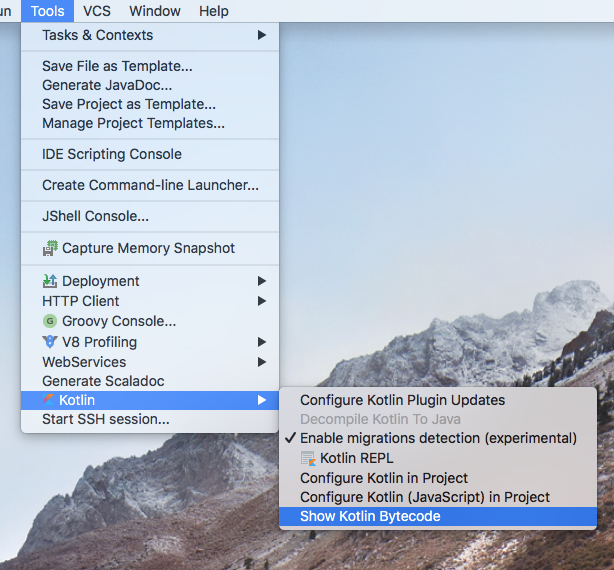Screen dimensions: 614x570
Task: Click the Tasks & Contexts label
Action: (98, 35)
